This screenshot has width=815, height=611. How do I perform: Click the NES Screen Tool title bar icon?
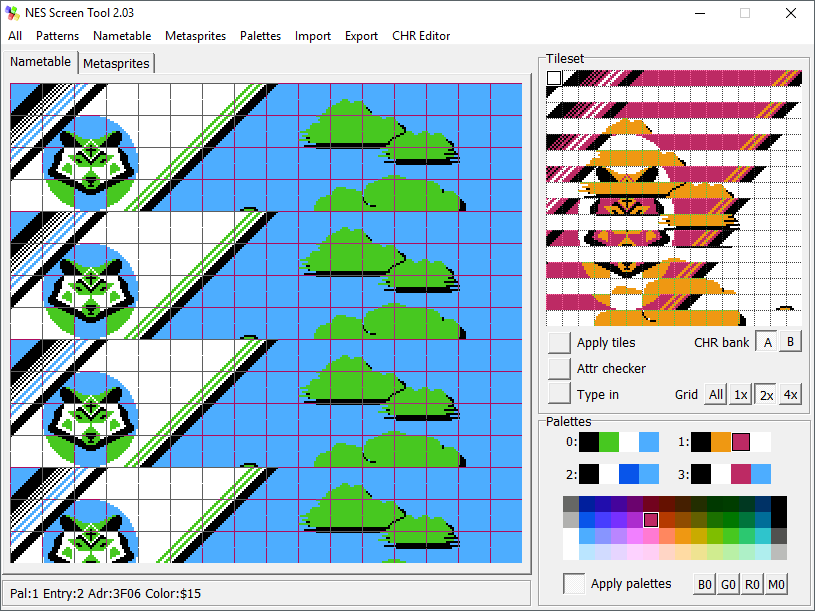click(12, 13)
